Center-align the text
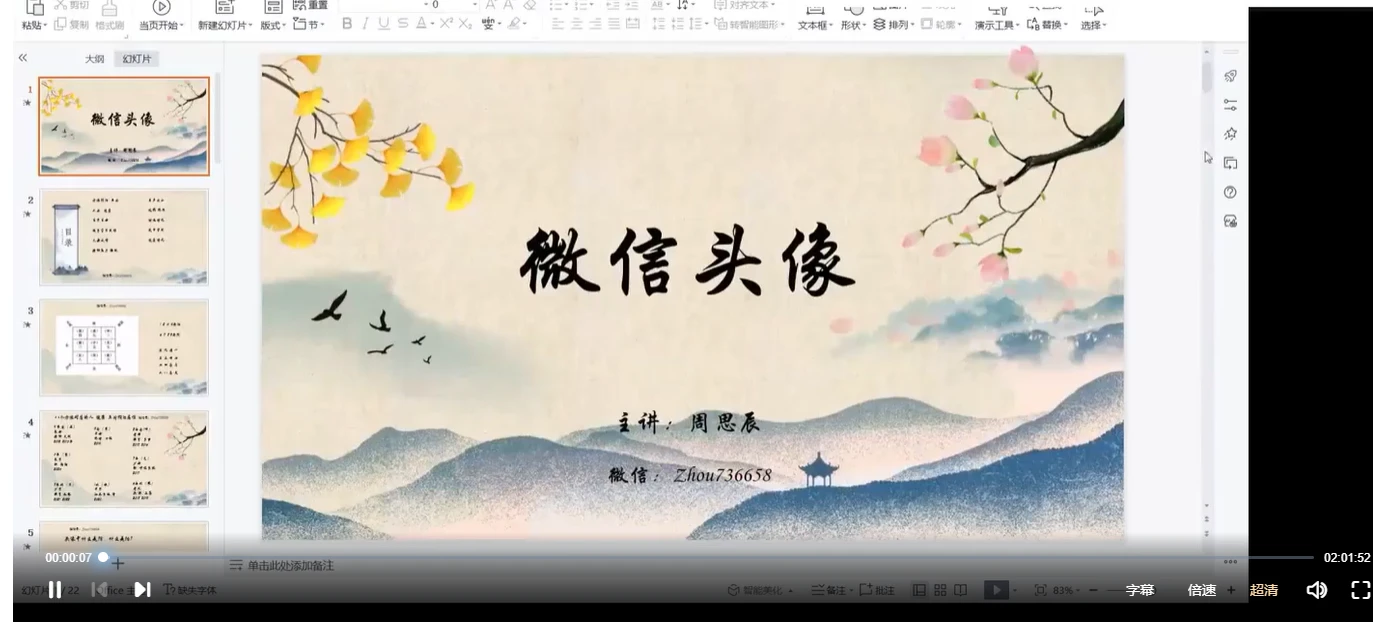This screenshot has height=625, width=1373. point(577,24)
